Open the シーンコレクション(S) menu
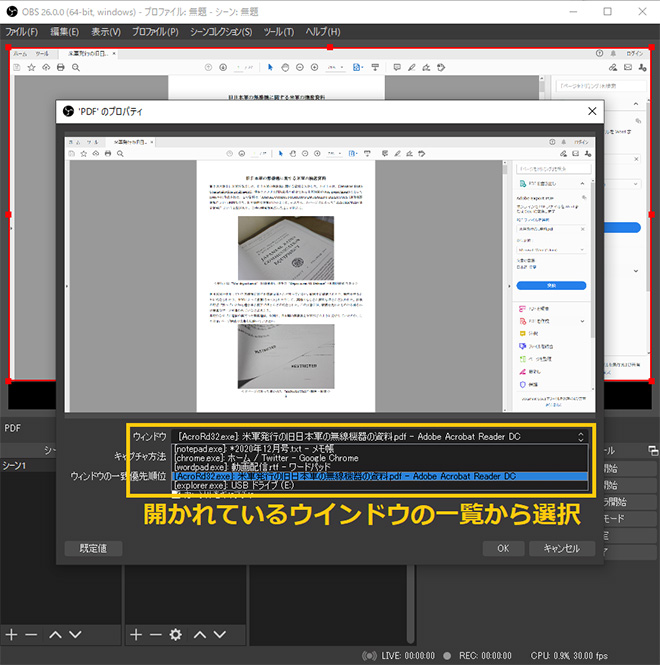 pyautogui.click(x=221, y=32)
